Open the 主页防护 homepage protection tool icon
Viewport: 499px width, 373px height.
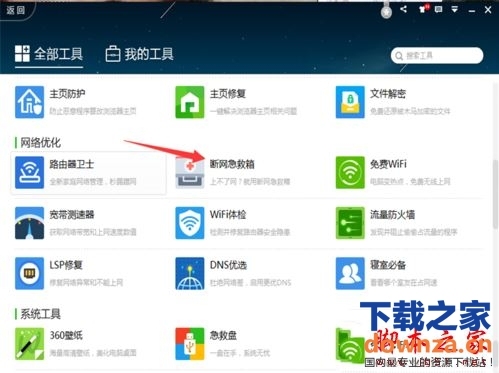coord(29,102)
